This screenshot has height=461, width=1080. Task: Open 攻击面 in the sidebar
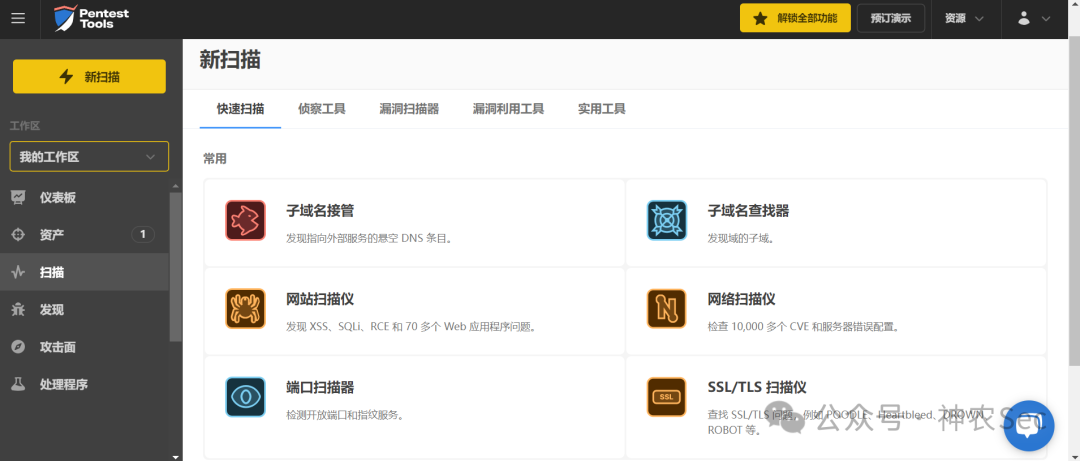click(x=84, y=347)
